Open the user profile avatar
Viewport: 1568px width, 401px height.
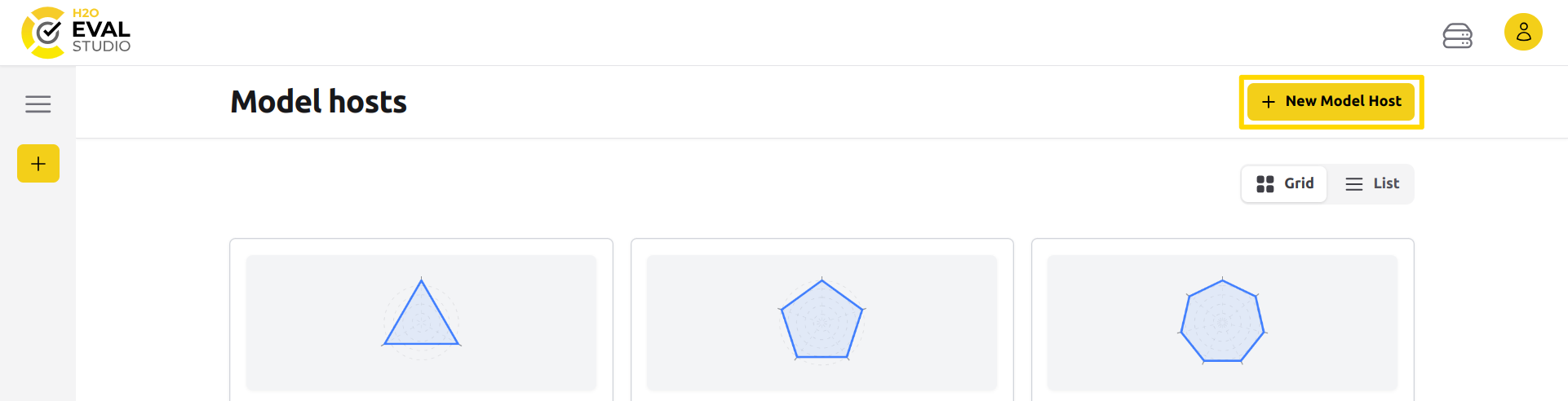[x=1522, y=33]
